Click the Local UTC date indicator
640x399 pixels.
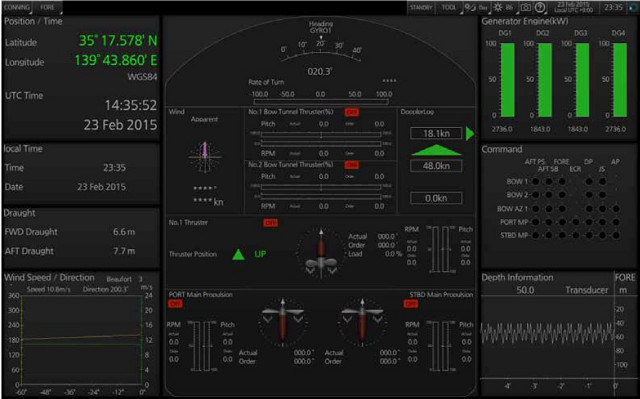(574, 7)
